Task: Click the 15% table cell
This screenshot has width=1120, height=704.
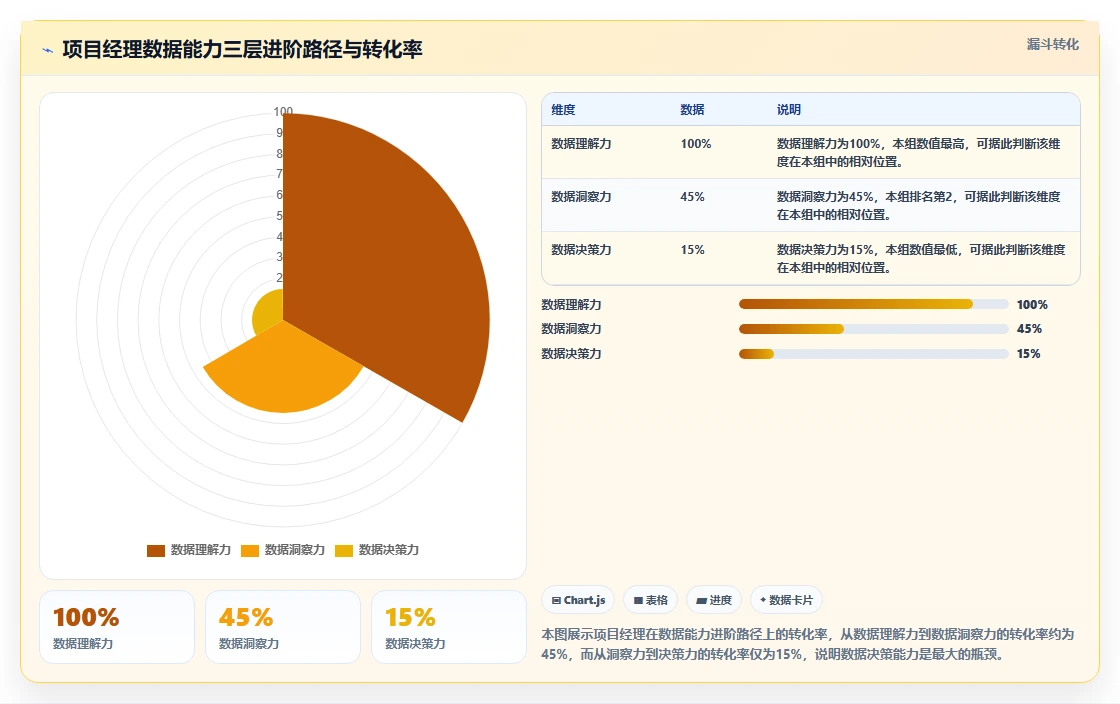Action: click(x=692, y=249)
